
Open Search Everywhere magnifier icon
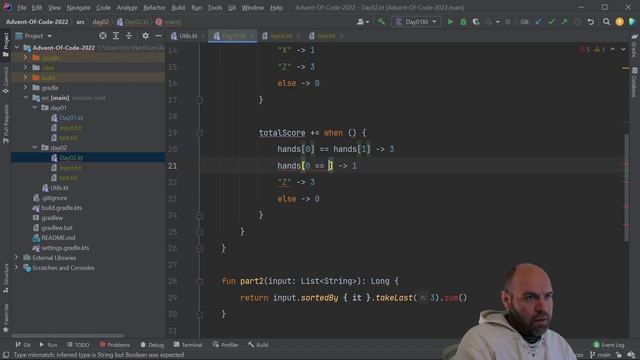tap(606, 22)
